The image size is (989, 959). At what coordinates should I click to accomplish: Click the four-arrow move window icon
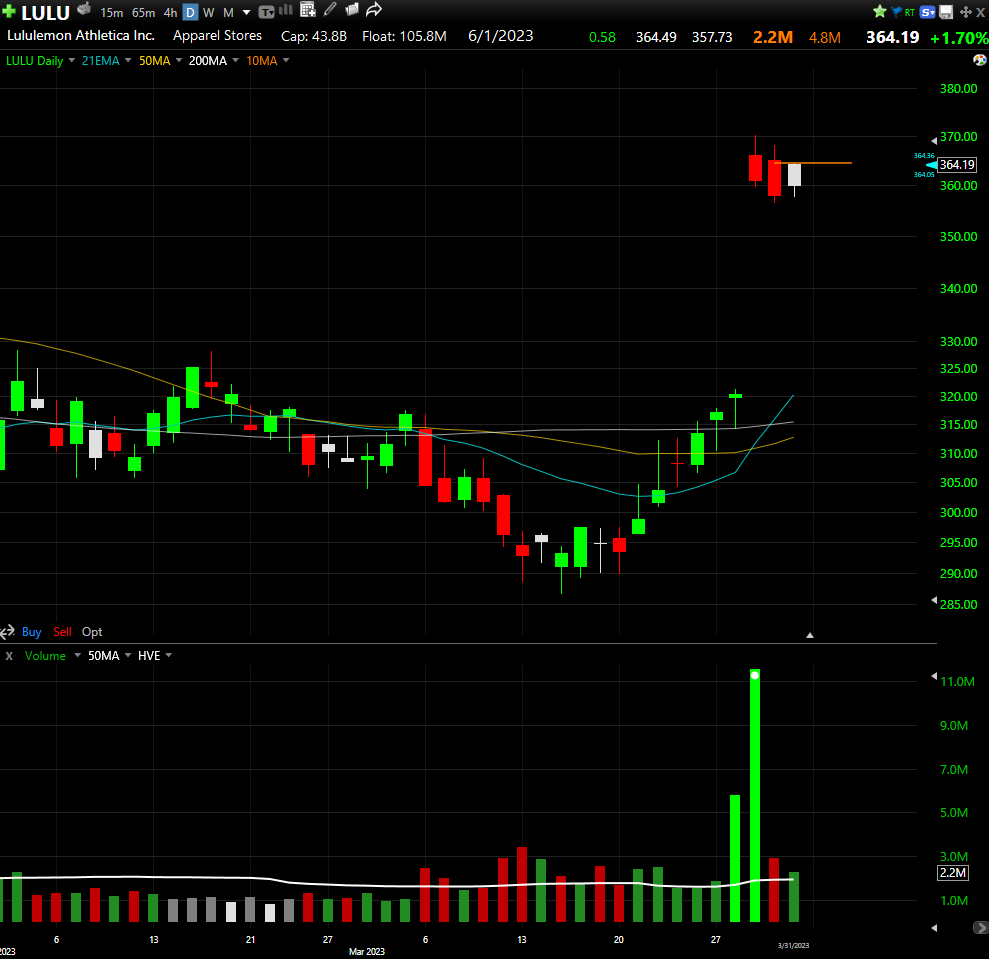click(x=965, y=12)
